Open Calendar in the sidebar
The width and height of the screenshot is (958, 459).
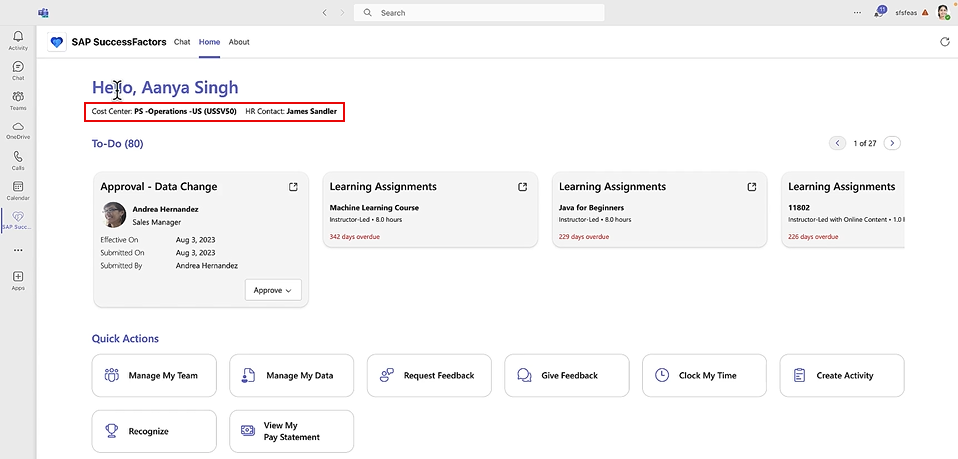coord(18,191)
